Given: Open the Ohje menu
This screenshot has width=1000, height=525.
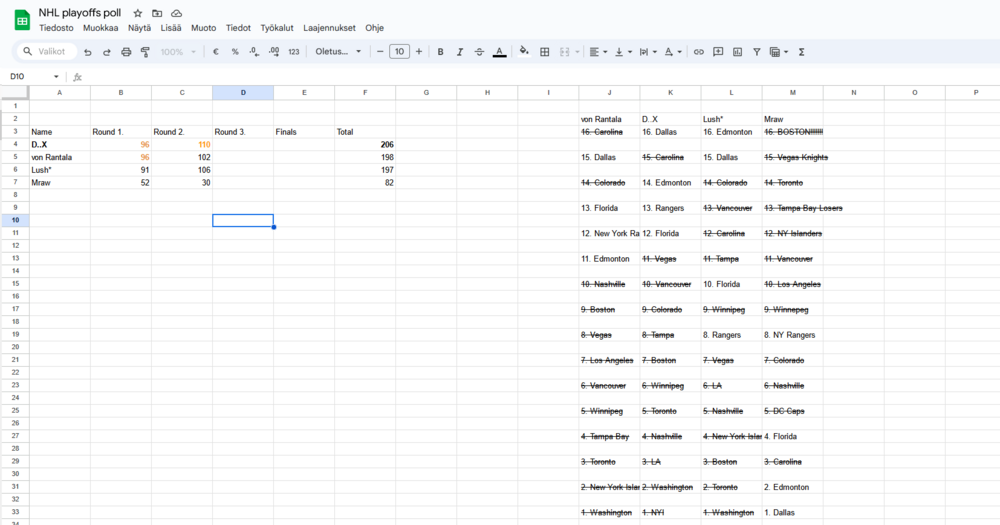Looking at the screenshot, I should coord(374,28).
